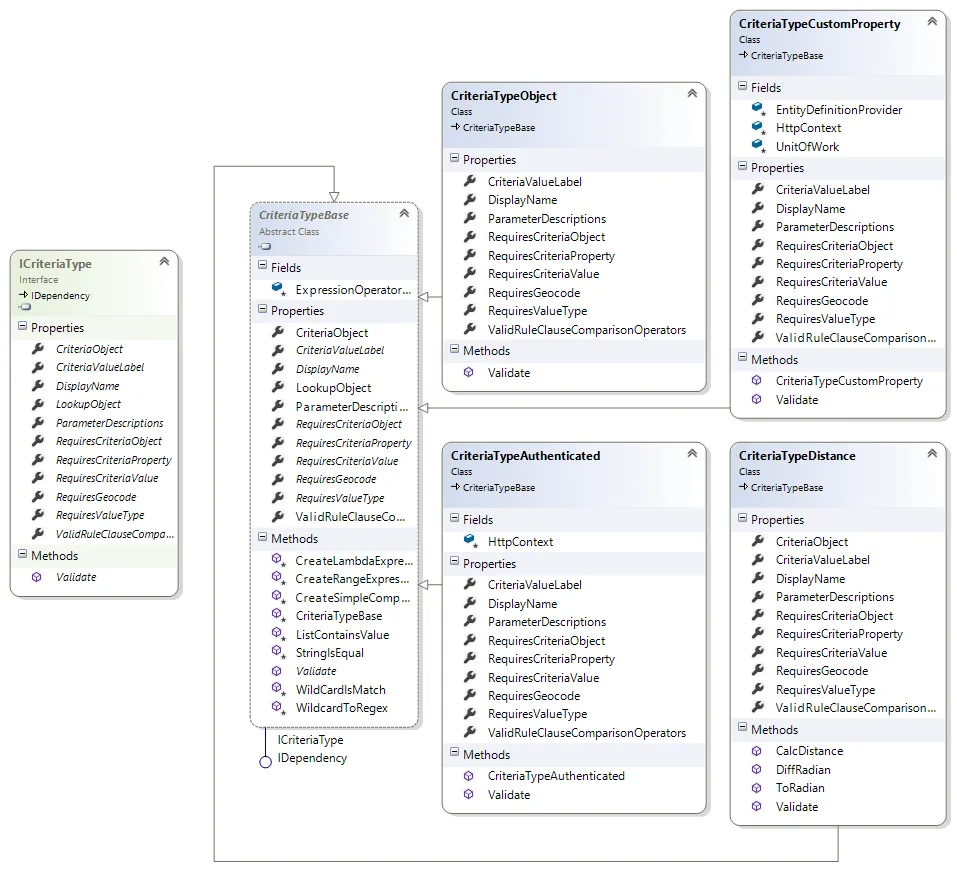Screen dimensions: 957x872
Task: Collapse Methods section in CriteriaTypeAuthenticated
Action: pyautogui.click(x=454, y=753)
